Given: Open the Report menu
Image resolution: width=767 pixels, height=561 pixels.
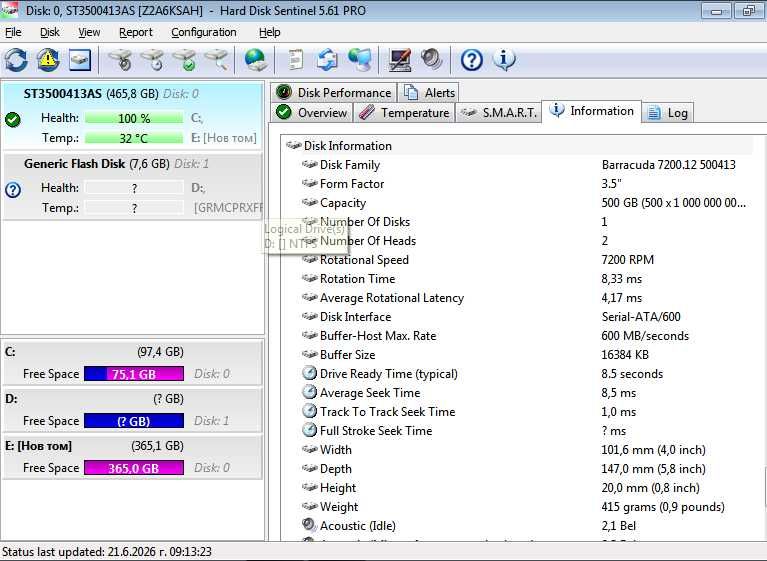Looking at the screenshot, I should pos(135,32).
